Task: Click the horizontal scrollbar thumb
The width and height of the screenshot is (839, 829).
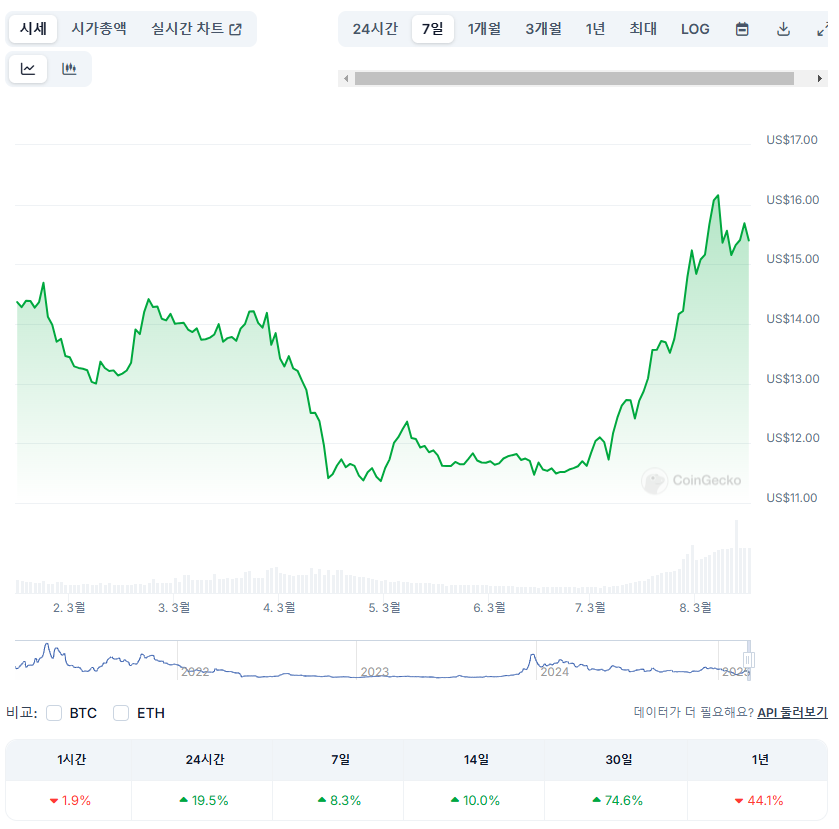Action: pyautogui.click(x=574, y=79)
